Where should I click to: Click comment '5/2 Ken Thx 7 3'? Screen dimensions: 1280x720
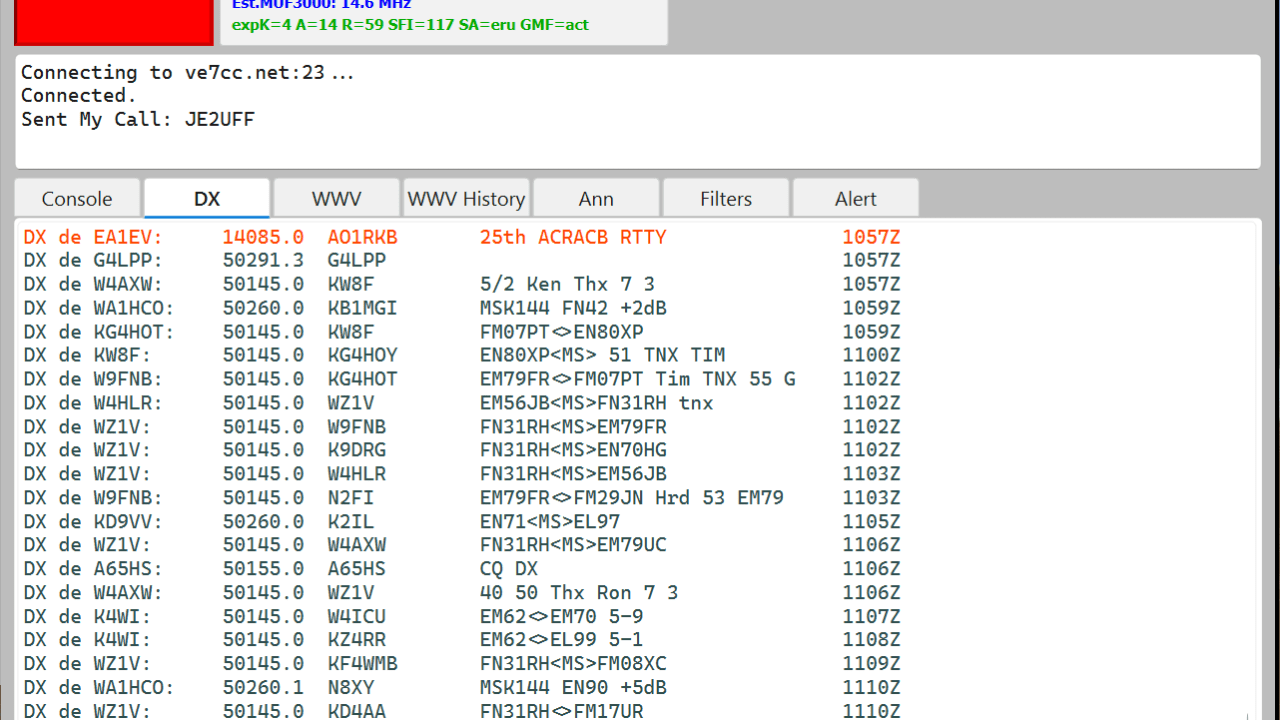[567, 284]
